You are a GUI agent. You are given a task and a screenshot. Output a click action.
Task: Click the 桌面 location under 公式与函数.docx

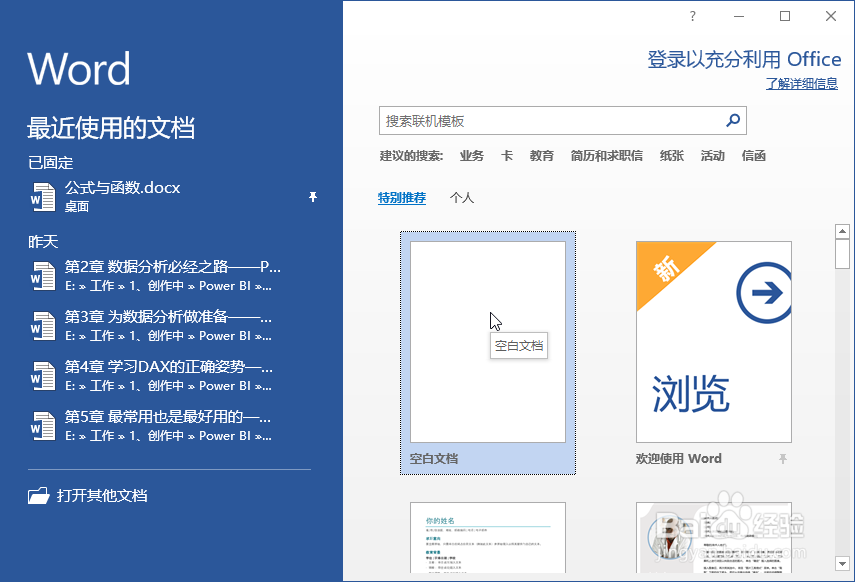pyautogui.click(x=77, y=207)
